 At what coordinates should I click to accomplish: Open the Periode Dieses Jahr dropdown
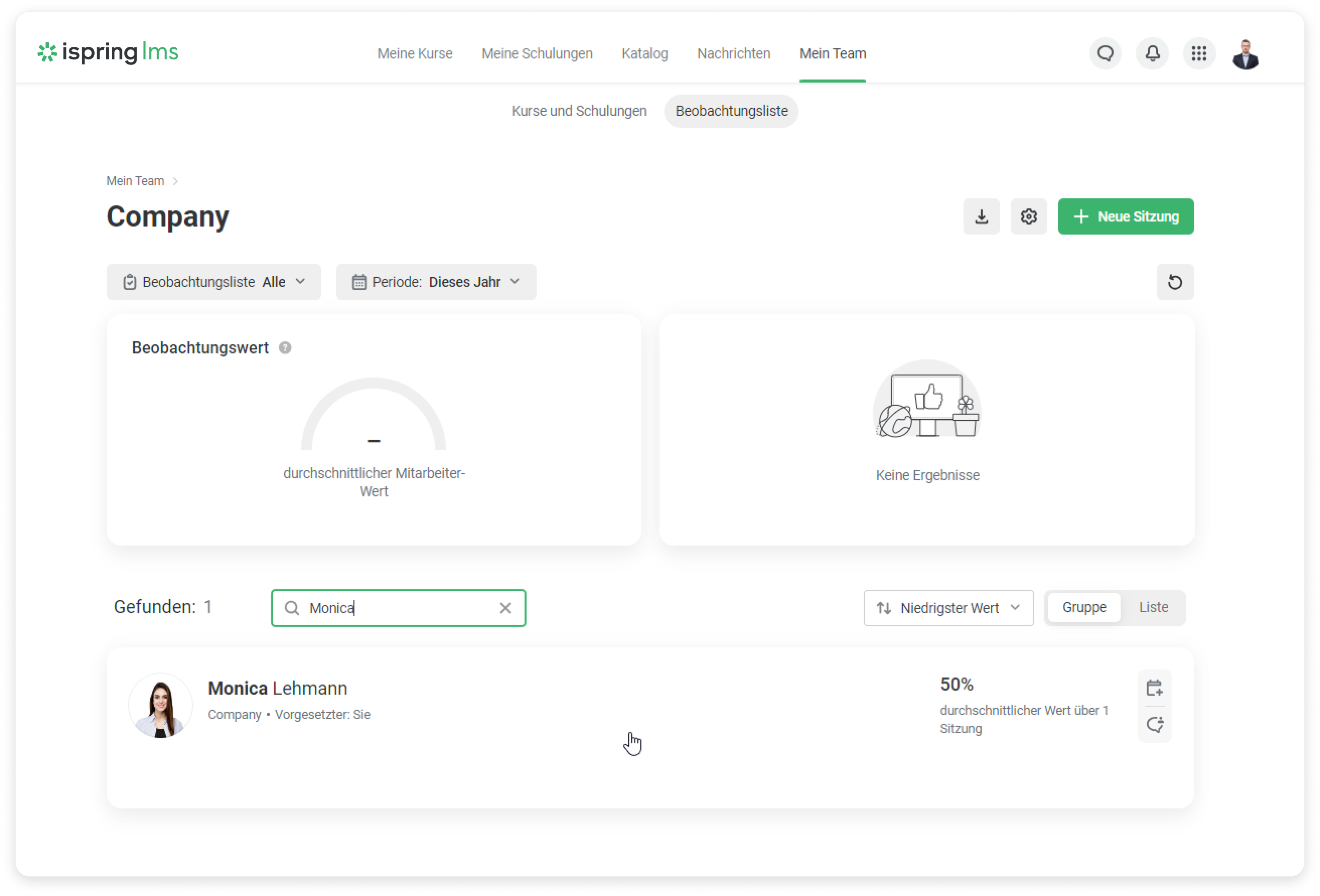click(x=435, y=281)
